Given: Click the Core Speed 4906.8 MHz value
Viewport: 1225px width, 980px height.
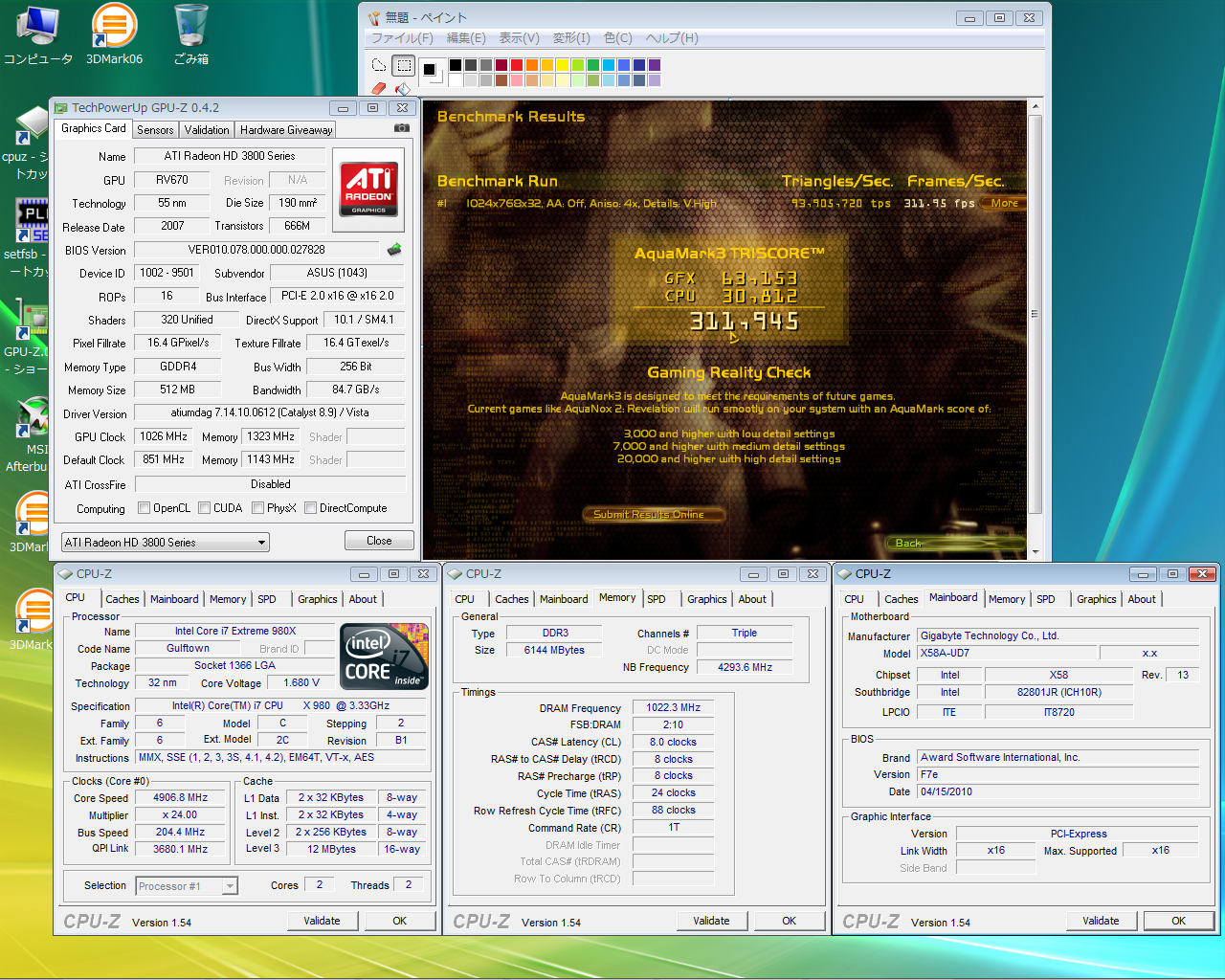Looking at the screenshot, I should click(x=181, y=798).
